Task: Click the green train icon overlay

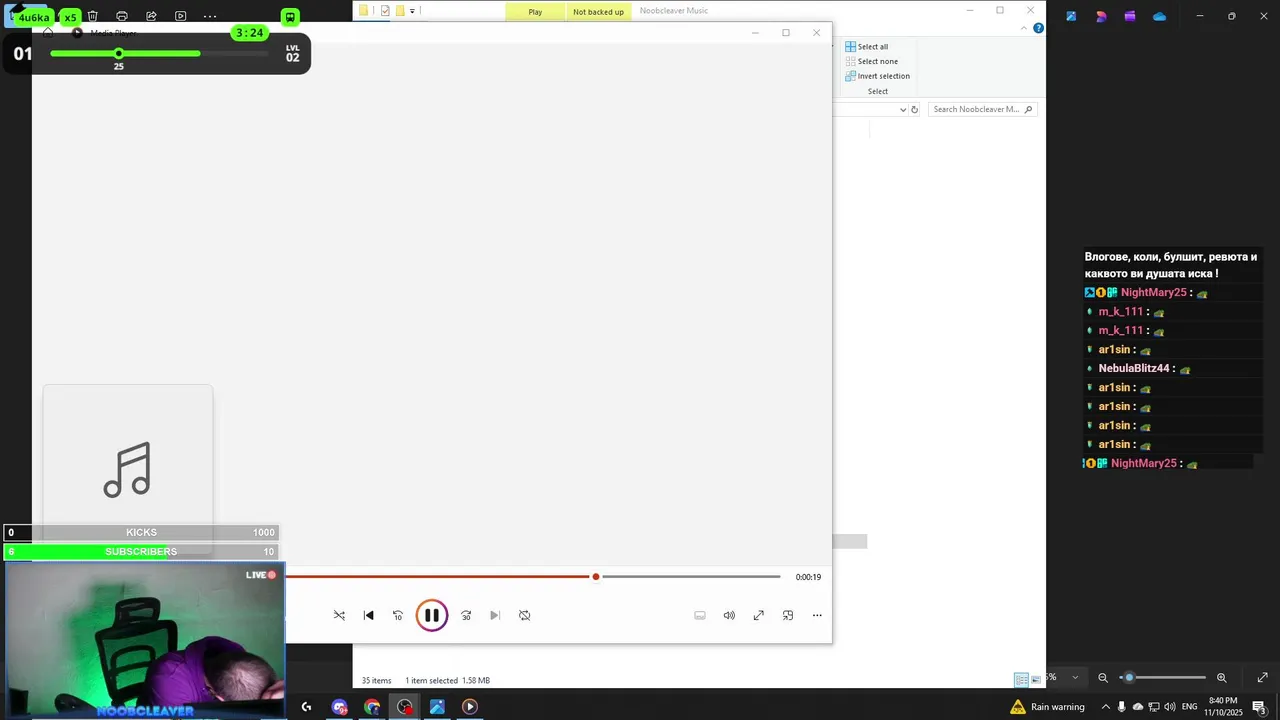Action: 290,17
